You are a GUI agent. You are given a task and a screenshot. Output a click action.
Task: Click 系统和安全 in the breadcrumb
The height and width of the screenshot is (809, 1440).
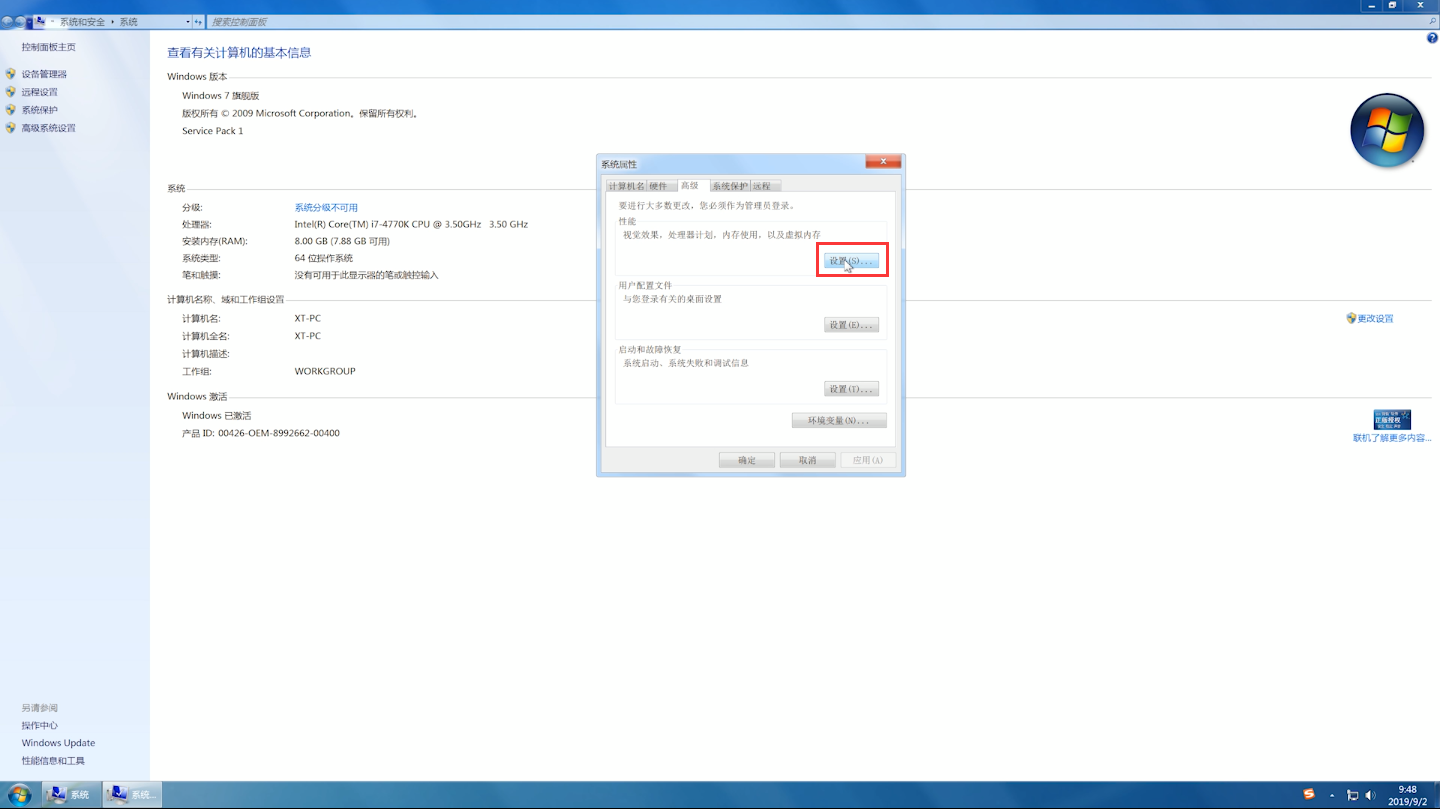pyautogui.click(x=82, y=22)
